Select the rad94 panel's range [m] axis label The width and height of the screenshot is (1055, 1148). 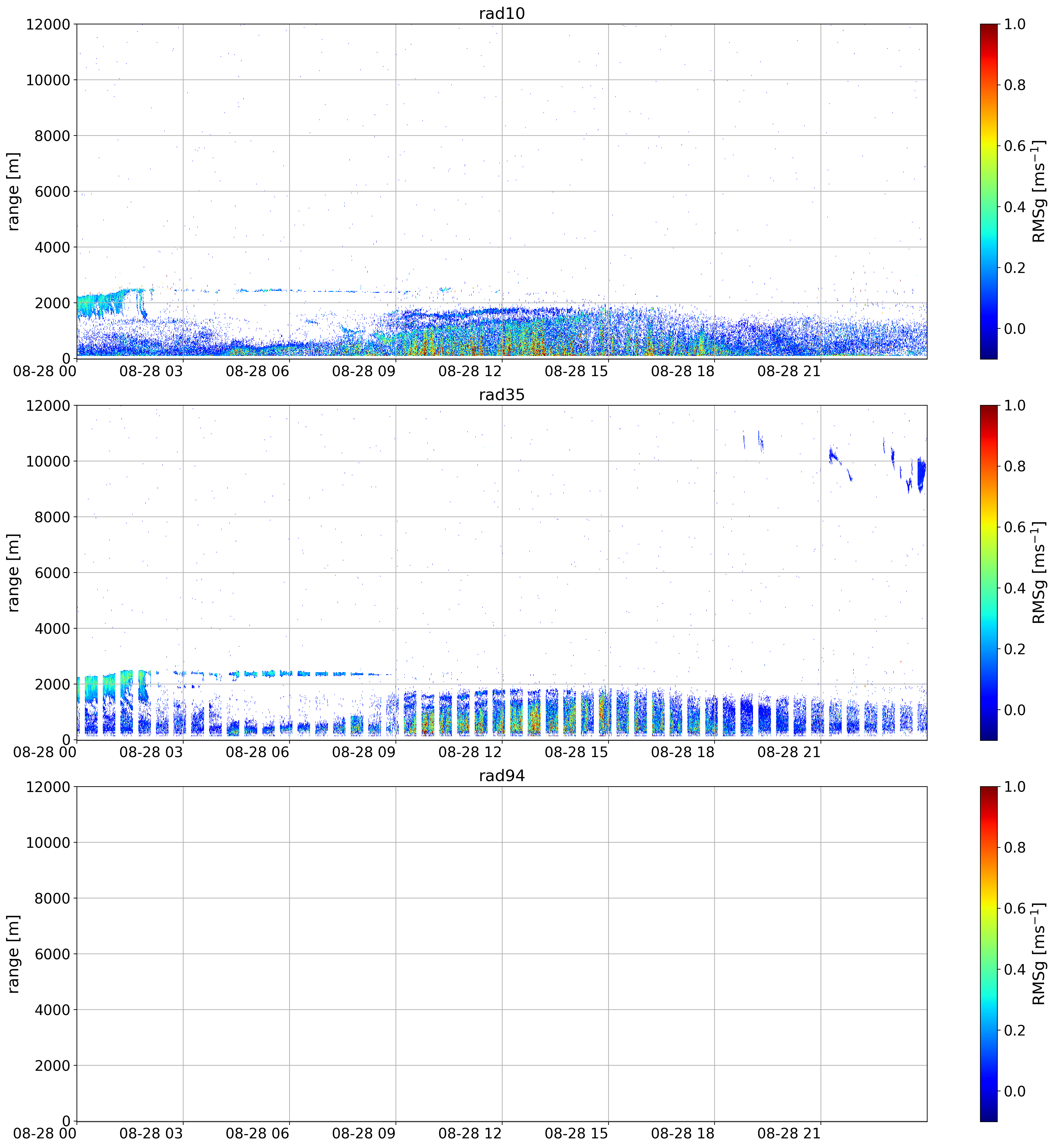tap(13, 954)
